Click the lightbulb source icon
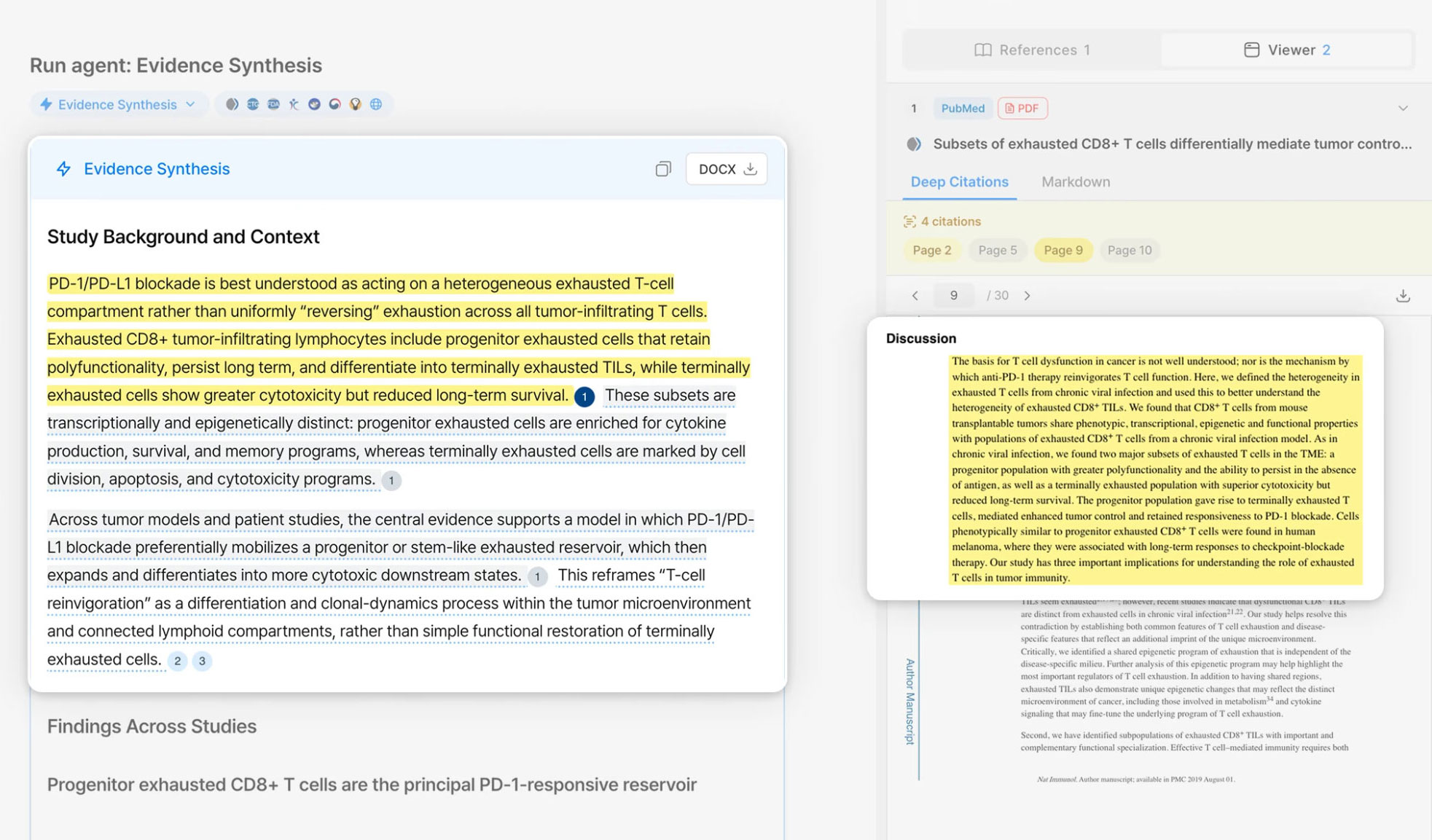Viewport: 1432px width, 840px height. pyautogui.click(x=356, y=104)
